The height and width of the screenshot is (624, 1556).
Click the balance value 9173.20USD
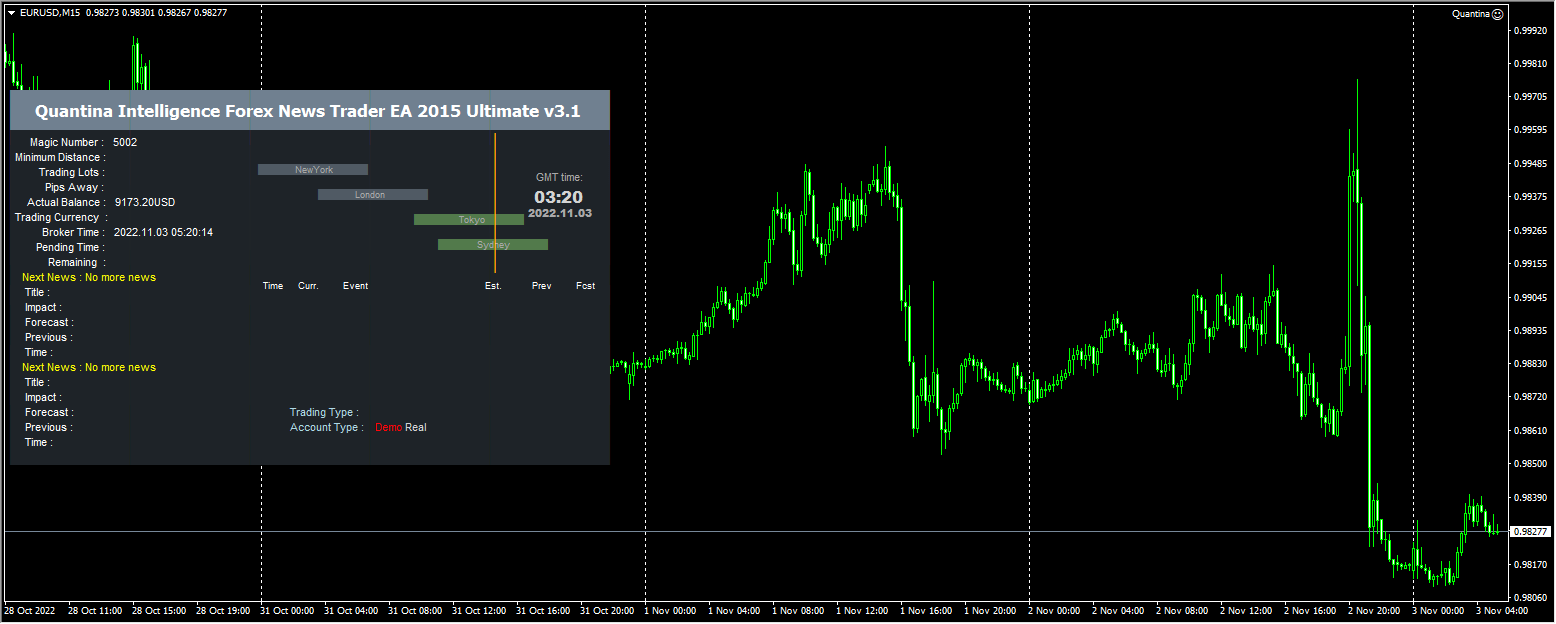(145, 202)
